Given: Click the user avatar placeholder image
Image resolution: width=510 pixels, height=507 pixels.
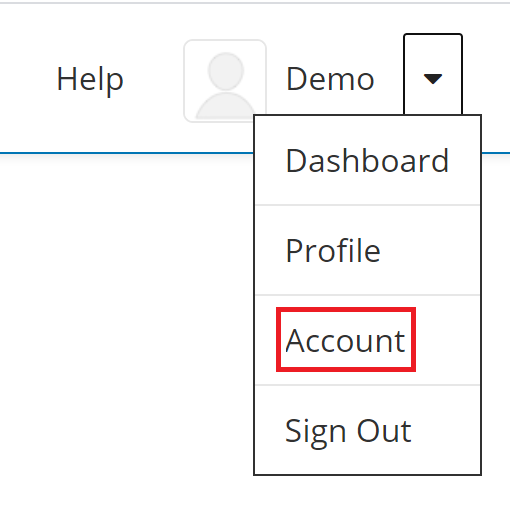Looking at the screenshot, I should click(x=225, y=81).
